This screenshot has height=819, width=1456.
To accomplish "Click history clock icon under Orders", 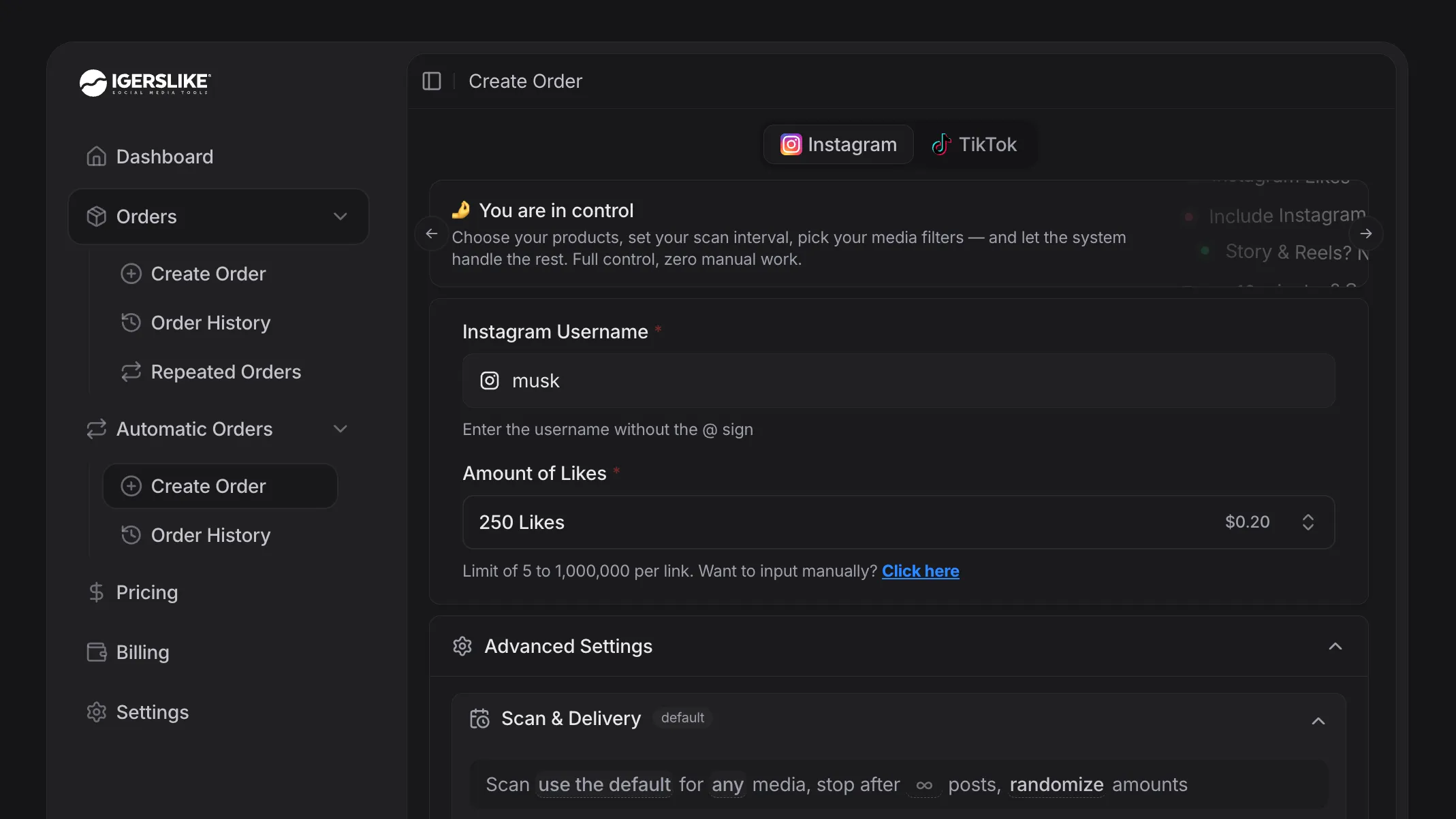I will point(131,323).
